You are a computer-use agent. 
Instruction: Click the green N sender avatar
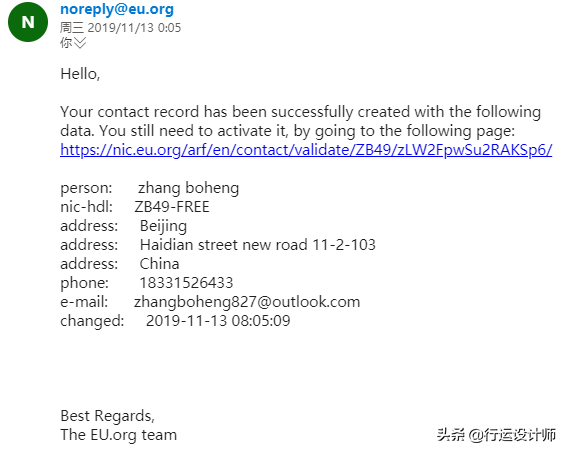point(28,22)
